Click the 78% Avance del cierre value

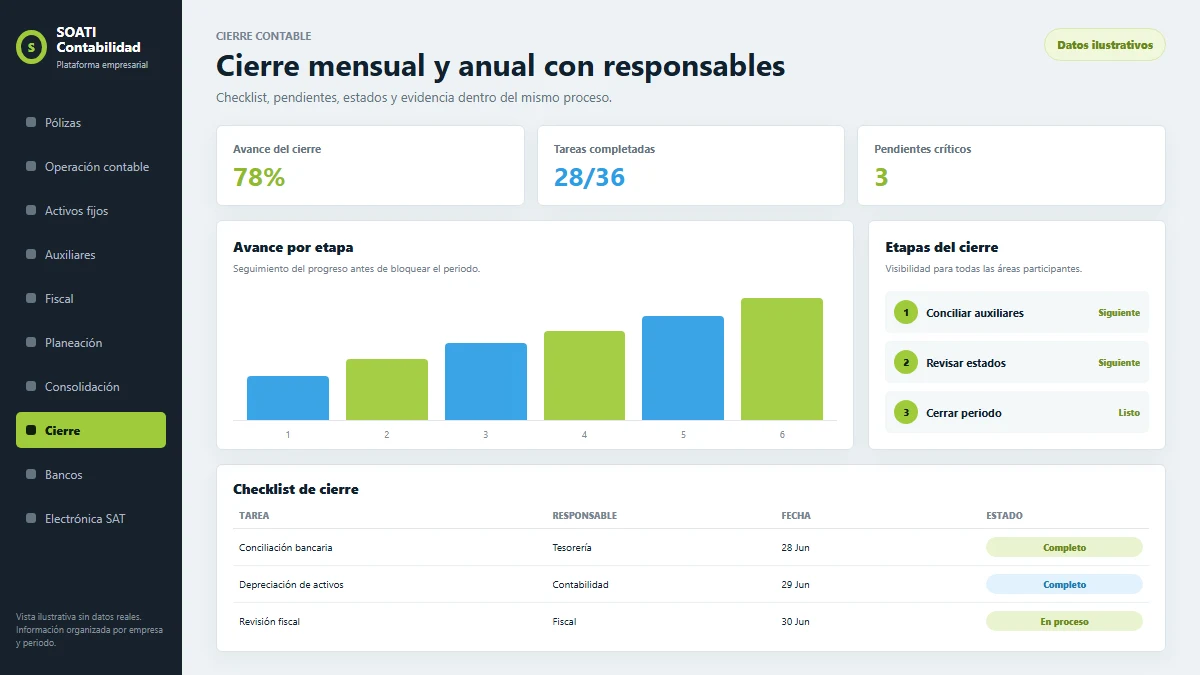tap(259, 178)
